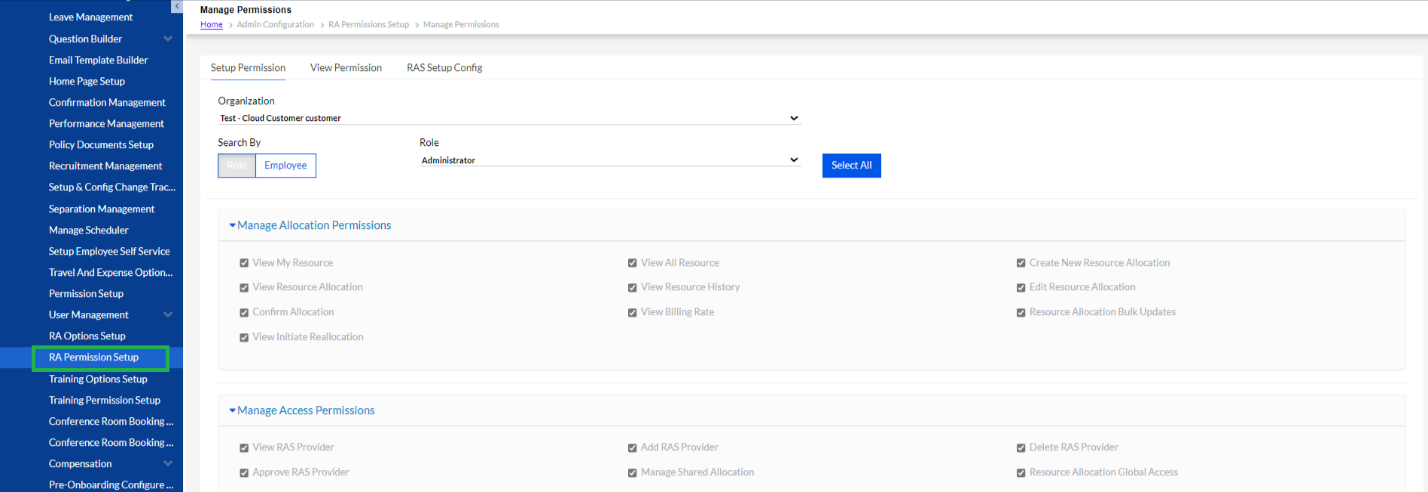Go to Home breadcrumb link

coord(211,24)
